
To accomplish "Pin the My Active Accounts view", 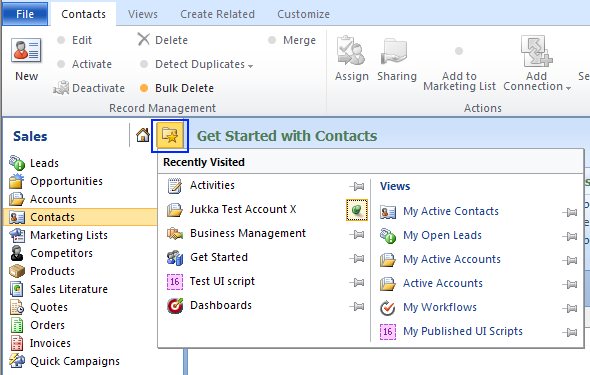I will pyautogui.click(x=570, y=260).
